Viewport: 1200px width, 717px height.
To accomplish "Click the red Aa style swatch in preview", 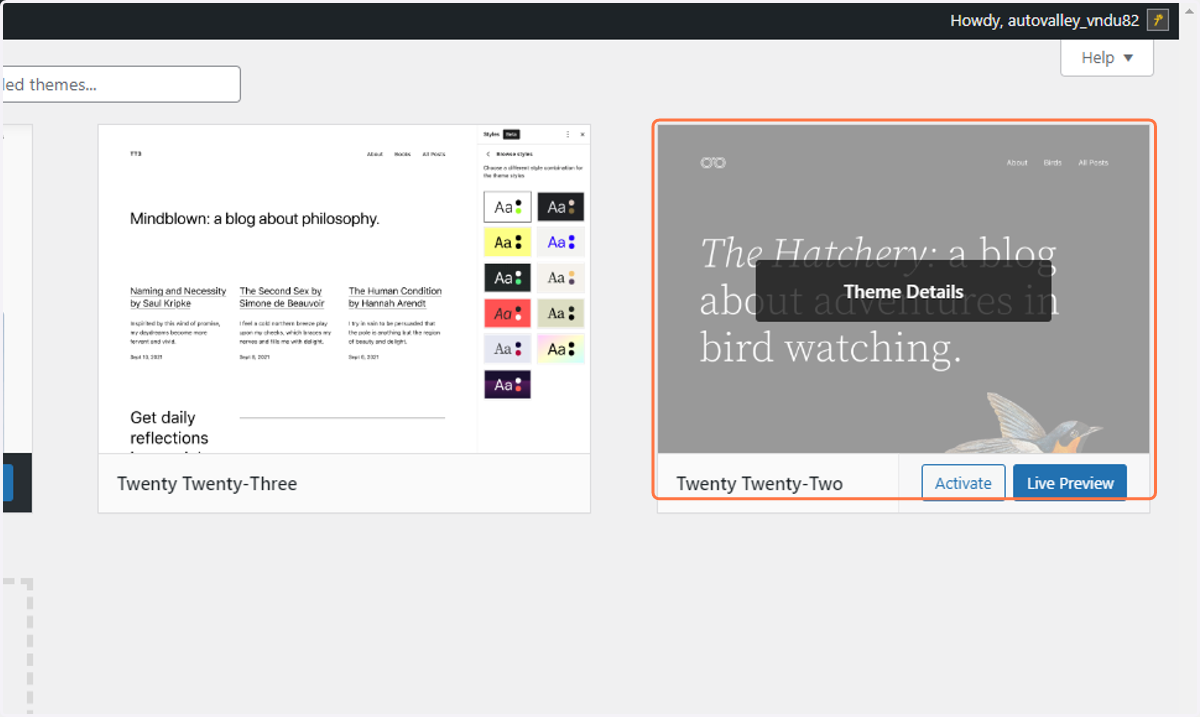I will click(x=507, y=313).
